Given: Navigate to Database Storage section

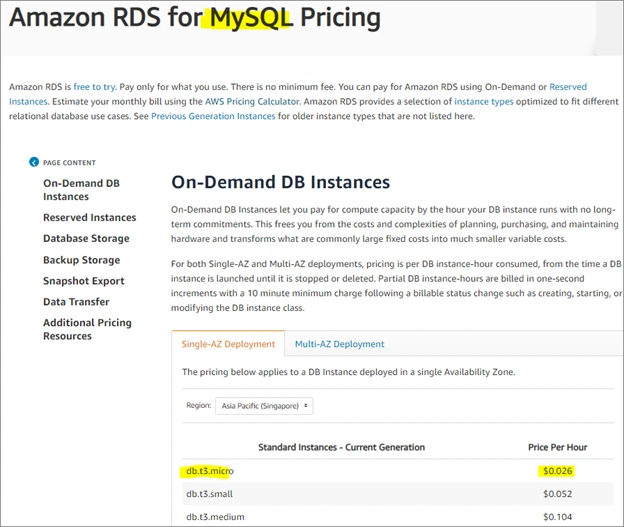Looking at the screenshot, I should point(86,238).
